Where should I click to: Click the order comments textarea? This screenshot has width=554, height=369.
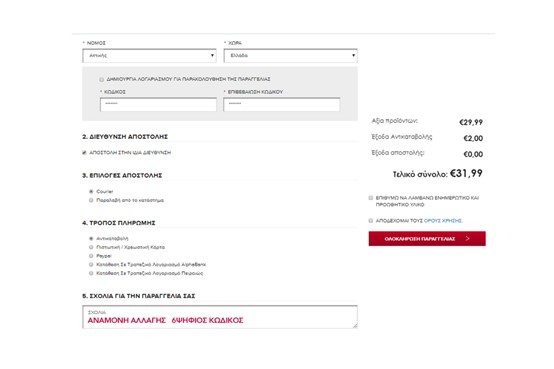tap(220, 317)
